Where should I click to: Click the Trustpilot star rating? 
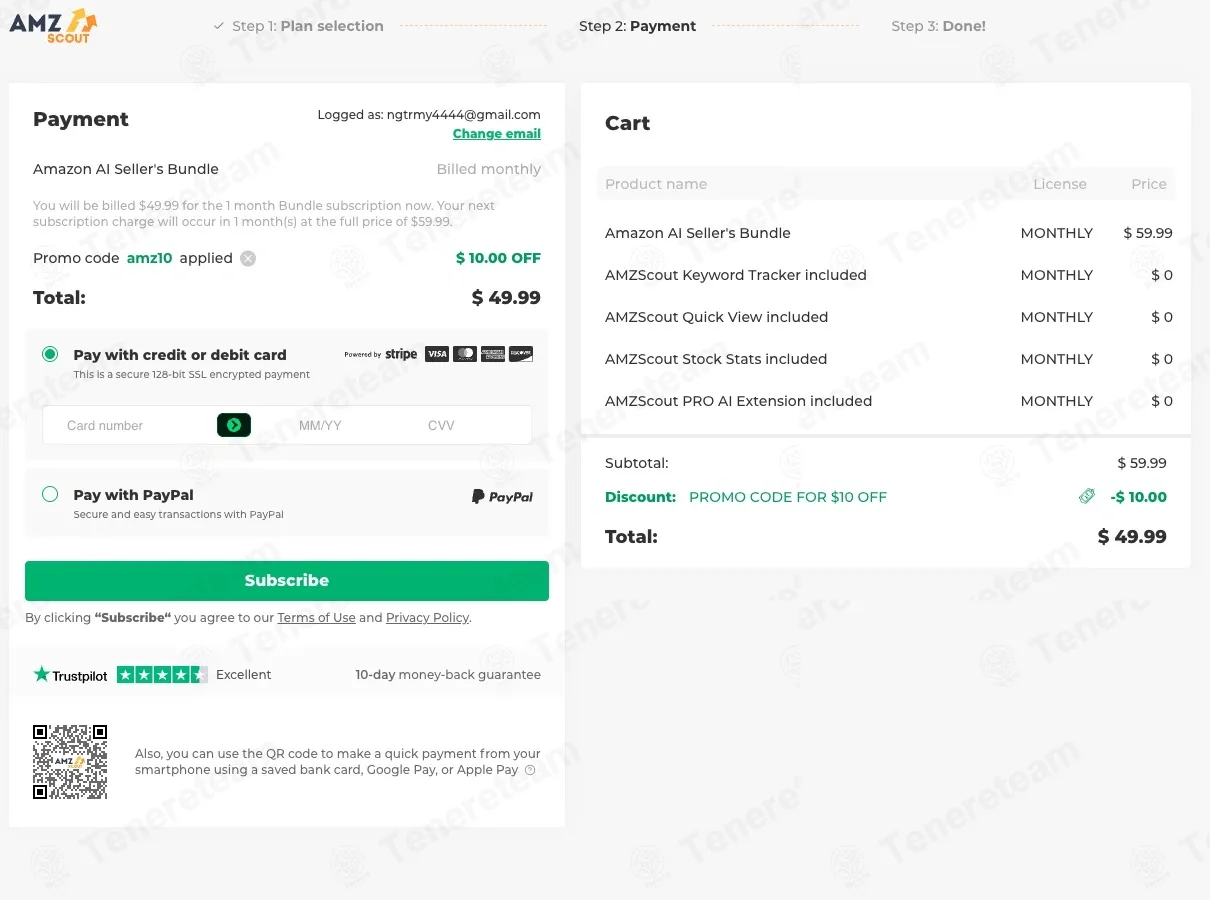tap(162, 674)
